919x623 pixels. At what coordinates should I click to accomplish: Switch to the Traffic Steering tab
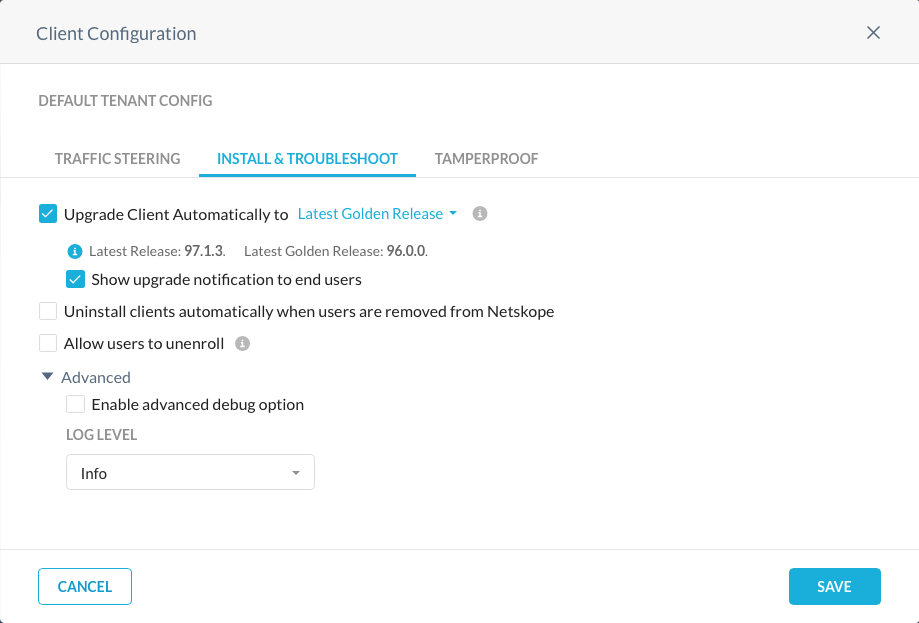[x=117, y=158]
